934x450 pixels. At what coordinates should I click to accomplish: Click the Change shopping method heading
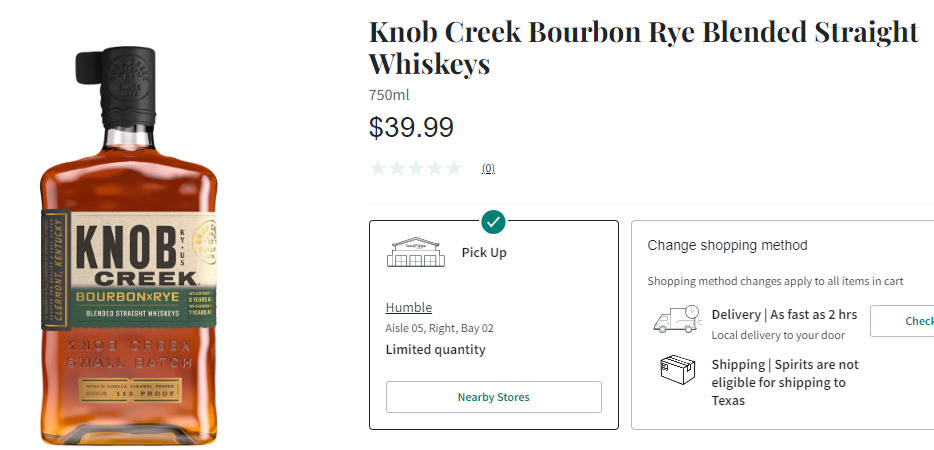[727, 245]
